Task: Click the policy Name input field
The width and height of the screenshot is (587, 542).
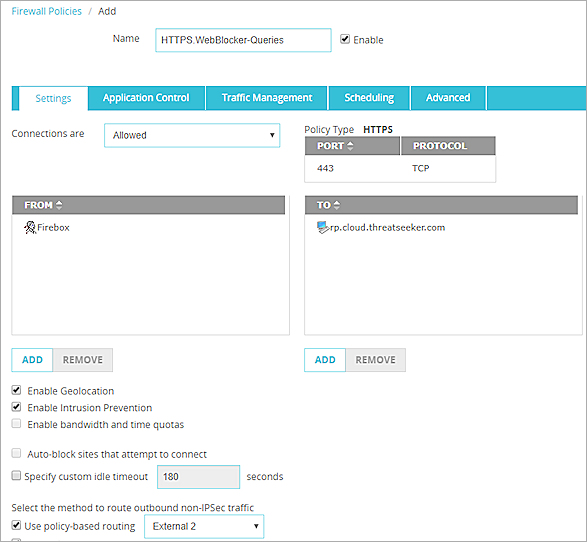Action: coord(243,40)
